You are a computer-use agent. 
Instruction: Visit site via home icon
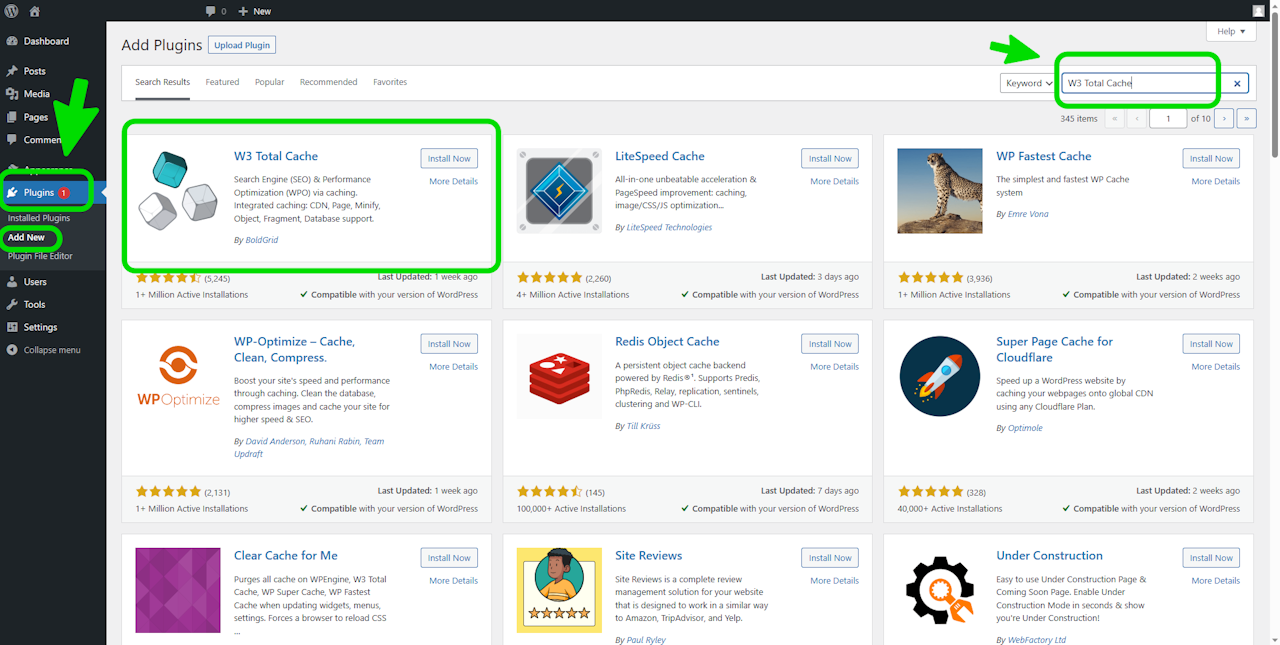35,11
